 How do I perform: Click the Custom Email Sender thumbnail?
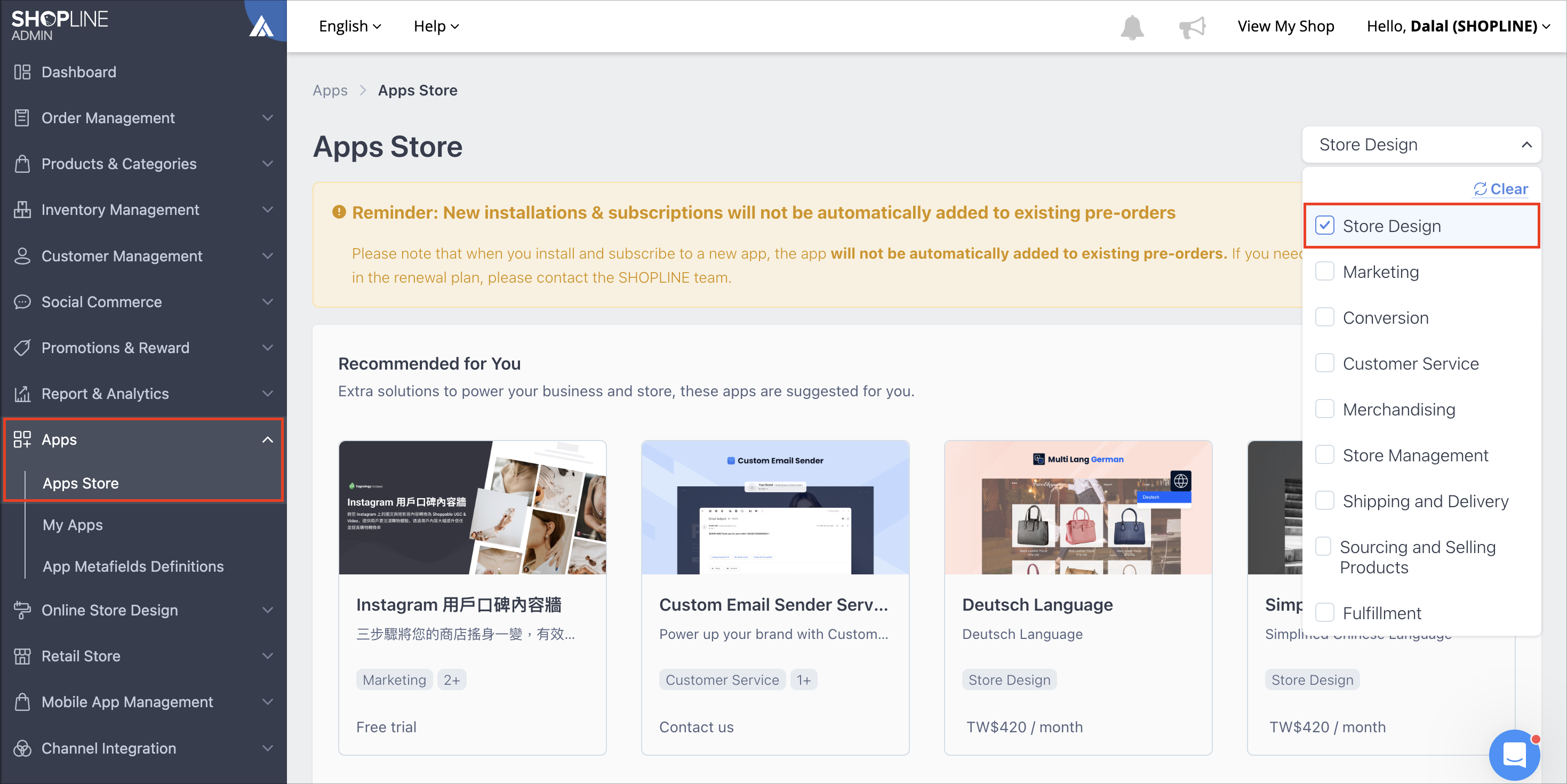775,507
